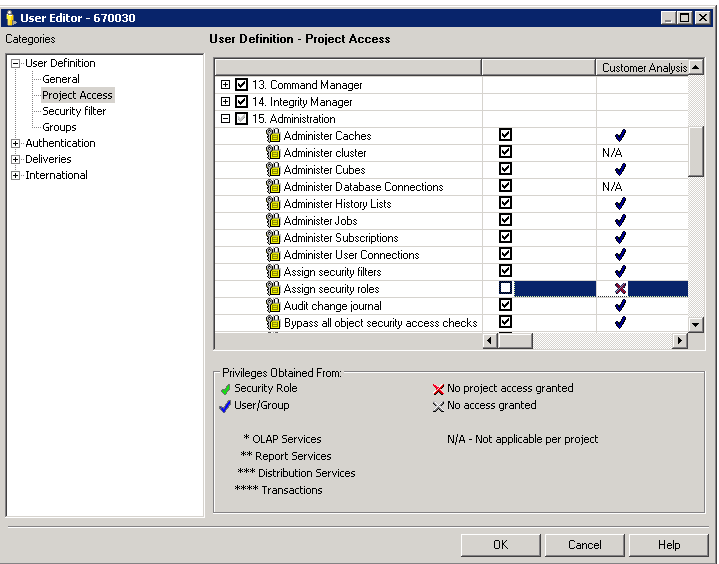Open the Groups category

[x=59, y=127]
